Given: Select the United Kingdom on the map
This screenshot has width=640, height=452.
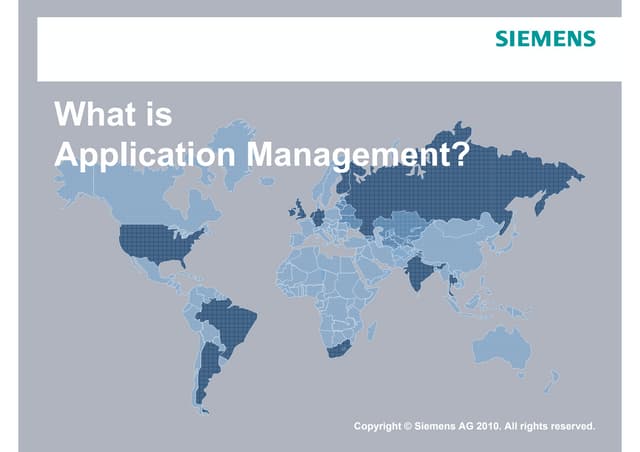Looking at the screenshot, I should [300, 211].
